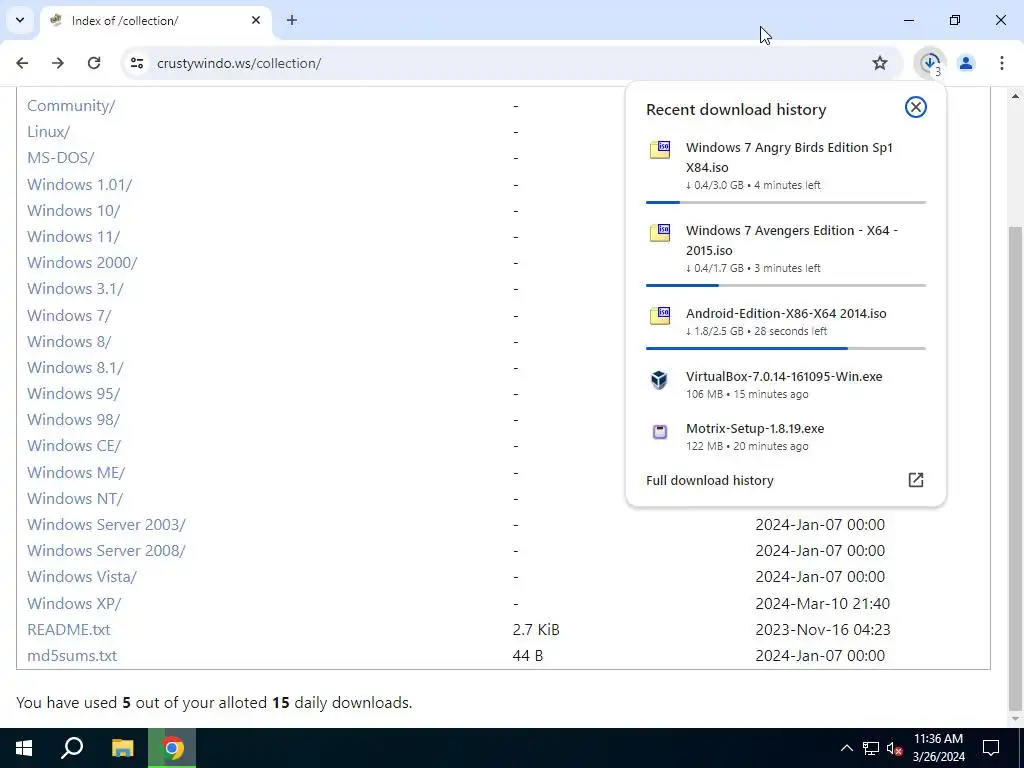
Task: Bookmark this page with the star icon
Action: click(x=880, y=63)
